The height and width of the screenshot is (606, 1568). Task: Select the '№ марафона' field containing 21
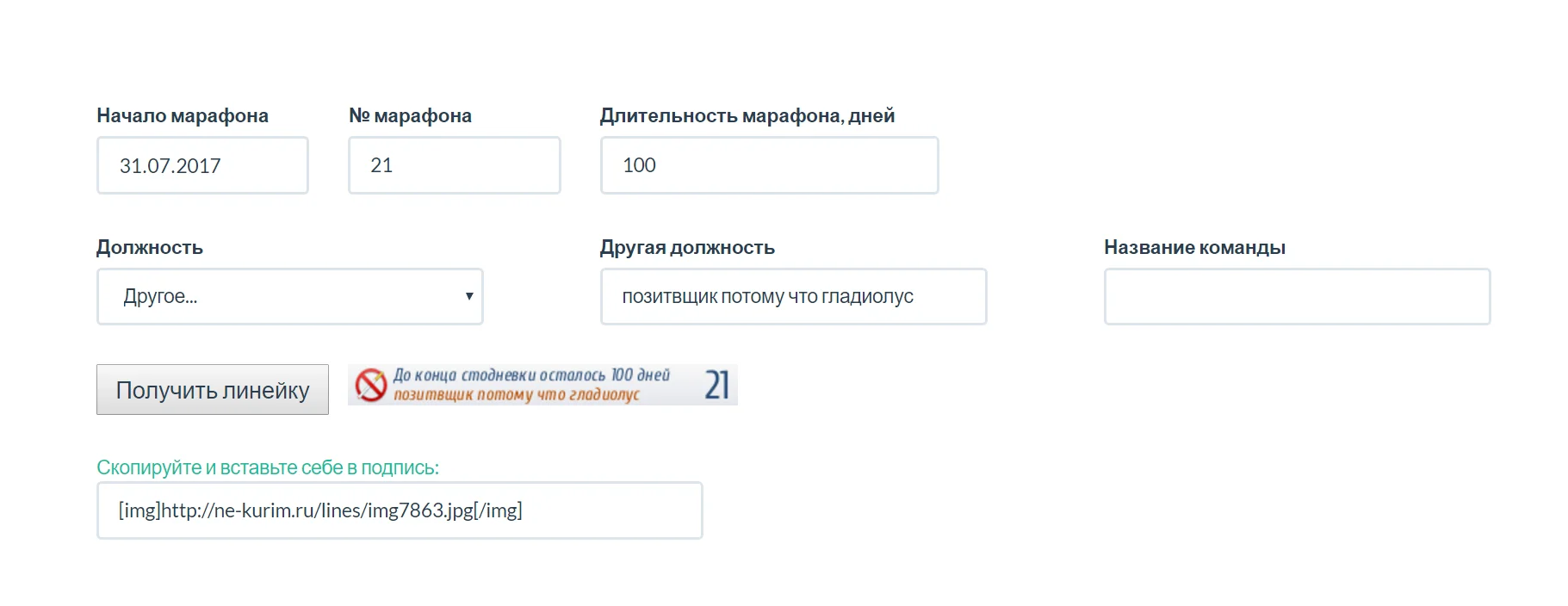454,165
